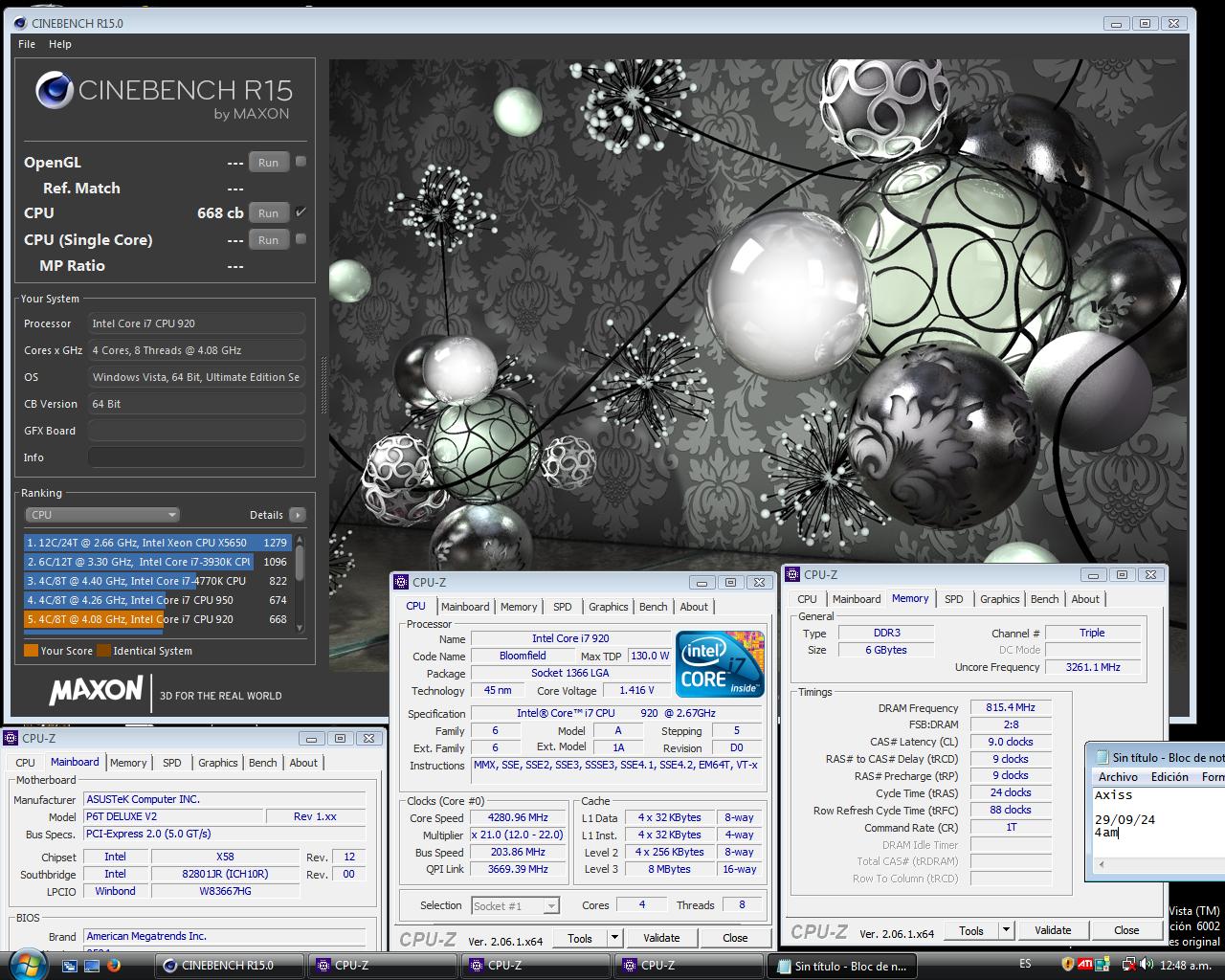Image resolution: width=1225 pixels, height=980 pixels.
Task: Click the Mainboard CPU-Z window title icon
Action: click(x=11, y=738)
